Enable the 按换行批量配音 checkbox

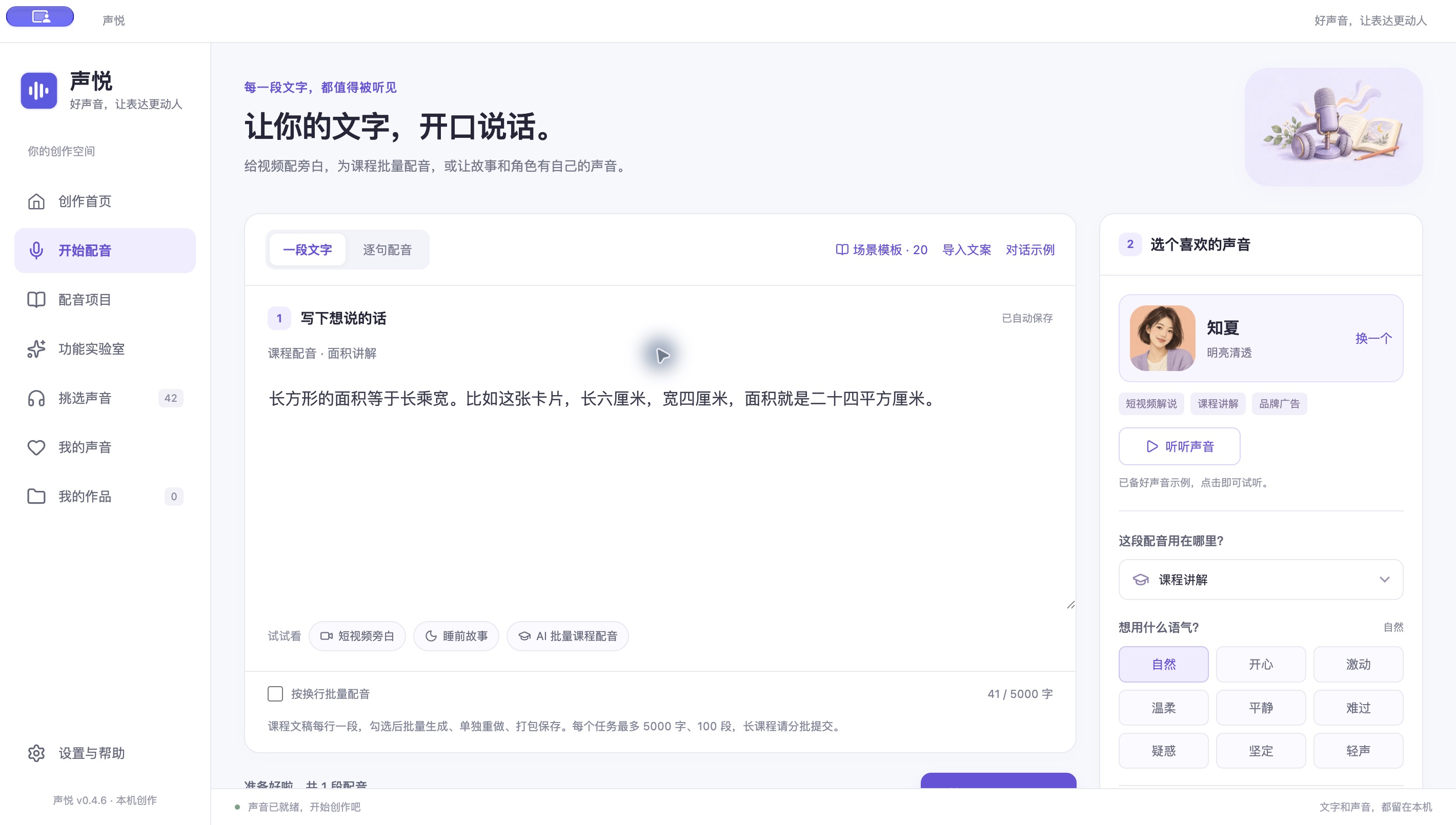click(x=275, y=693)
